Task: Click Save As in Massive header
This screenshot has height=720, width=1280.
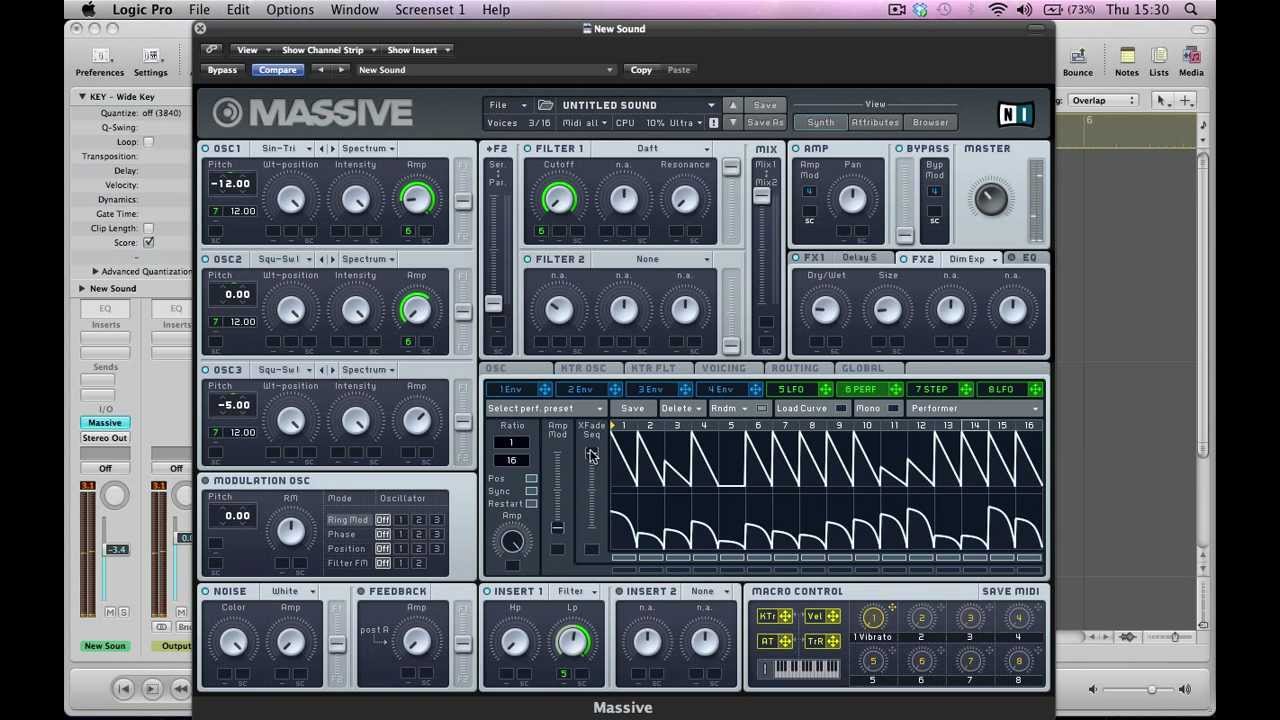Action: [765, 122]
